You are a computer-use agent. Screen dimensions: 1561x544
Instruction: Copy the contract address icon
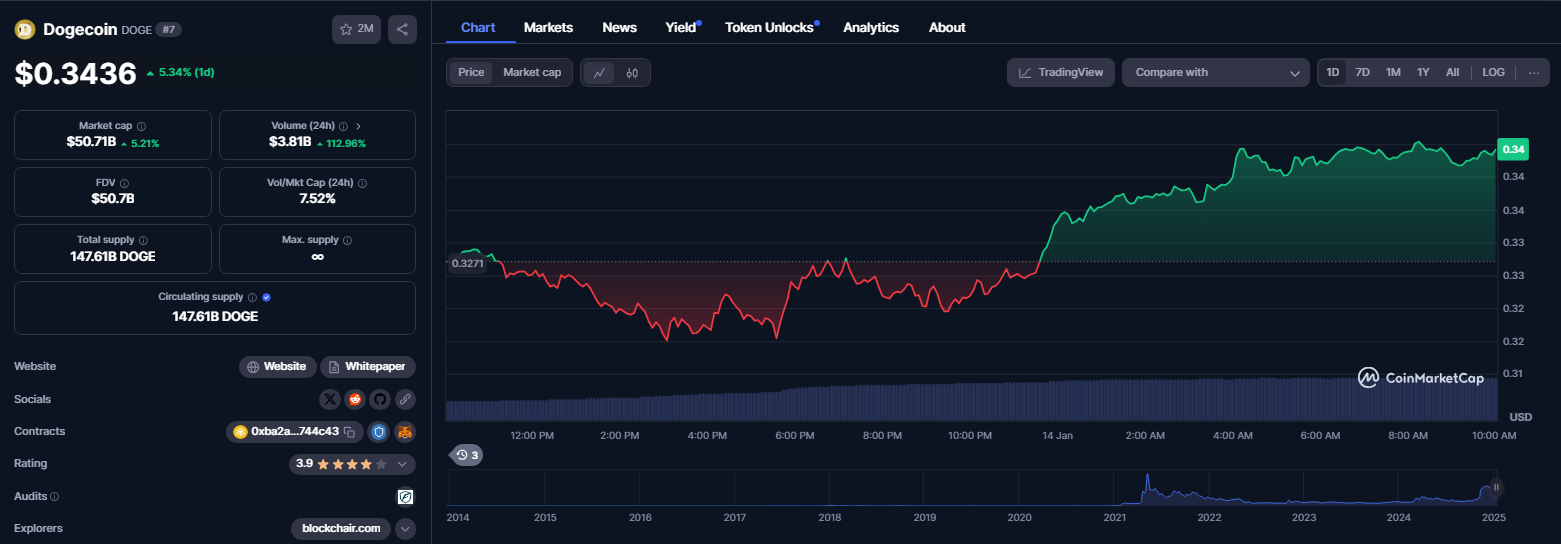pyautogui.click(x=349, y=432)
